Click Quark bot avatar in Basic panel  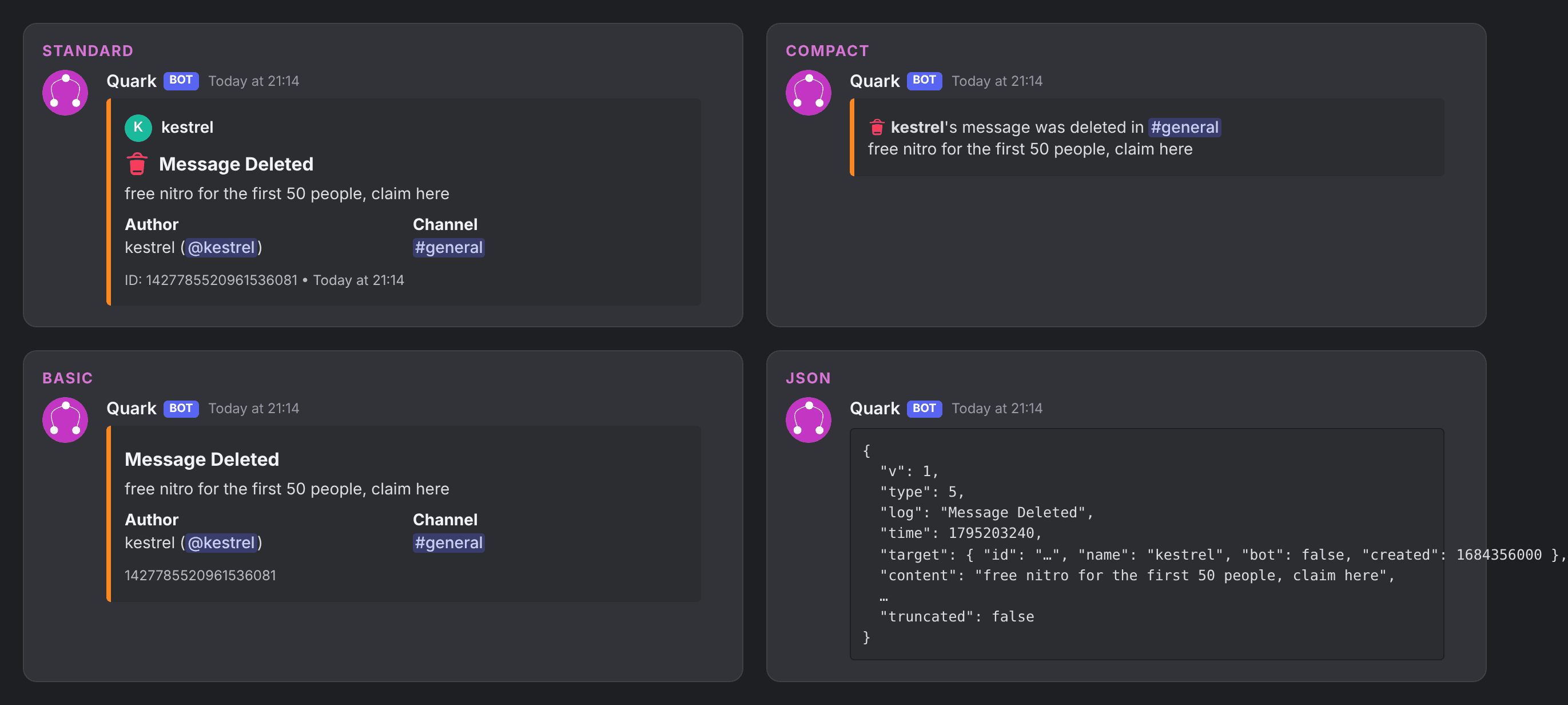[65, 420]
